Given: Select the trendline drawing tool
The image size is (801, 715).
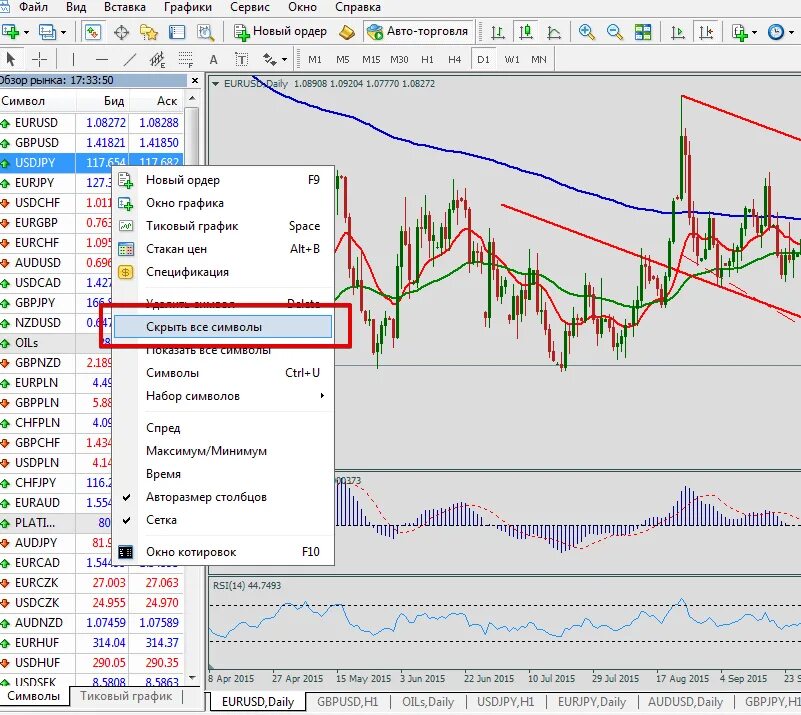Looking at the screenshot, I should click(130, 59).
